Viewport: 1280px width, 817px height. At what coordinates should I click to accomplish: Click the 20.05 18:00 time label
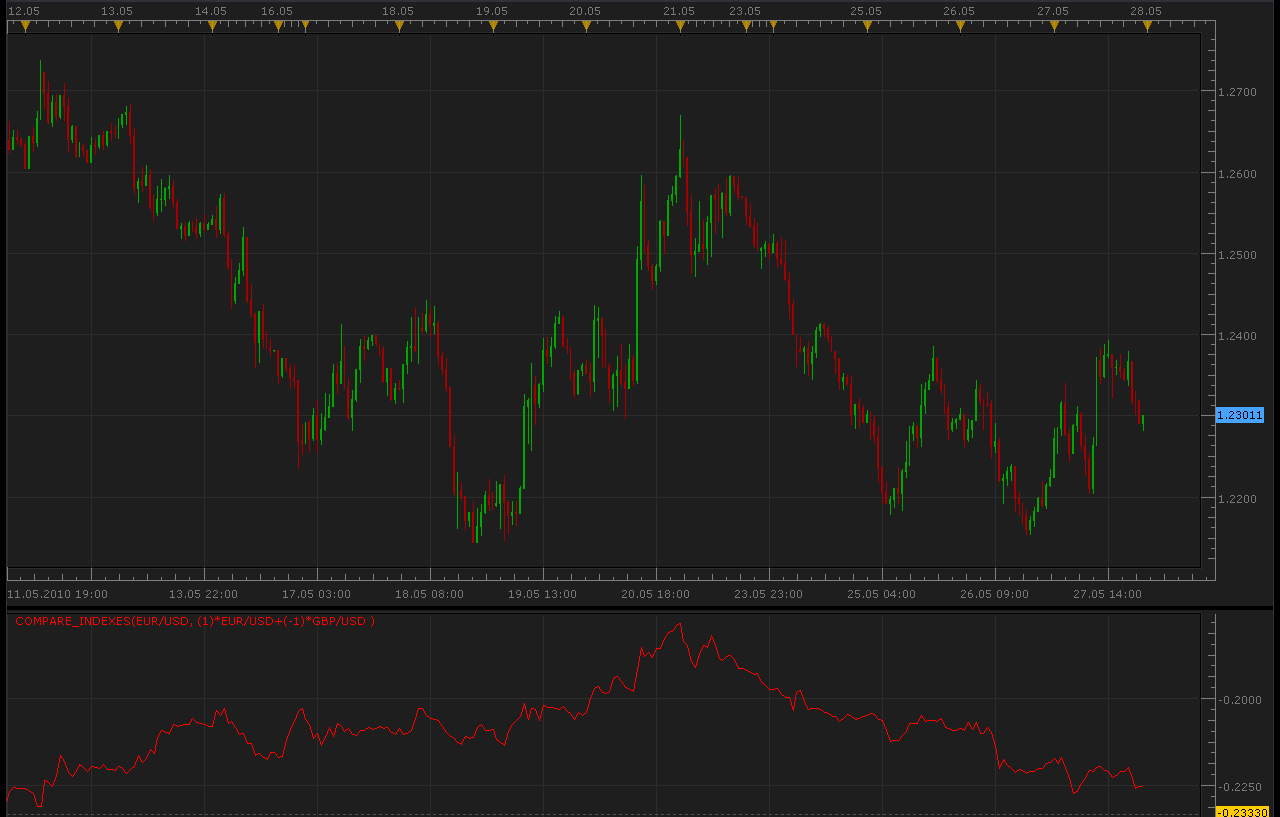click(655, 594)
